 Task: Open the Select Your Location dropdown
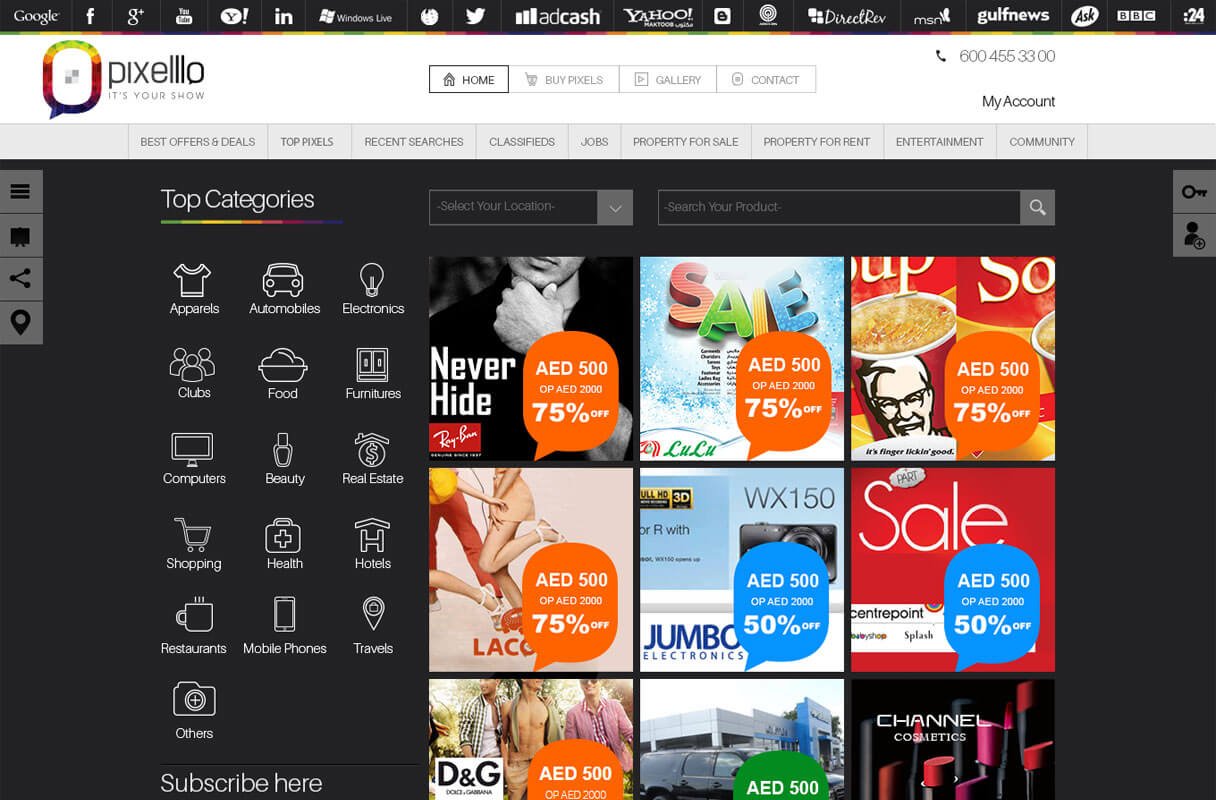tap(530, 207)
